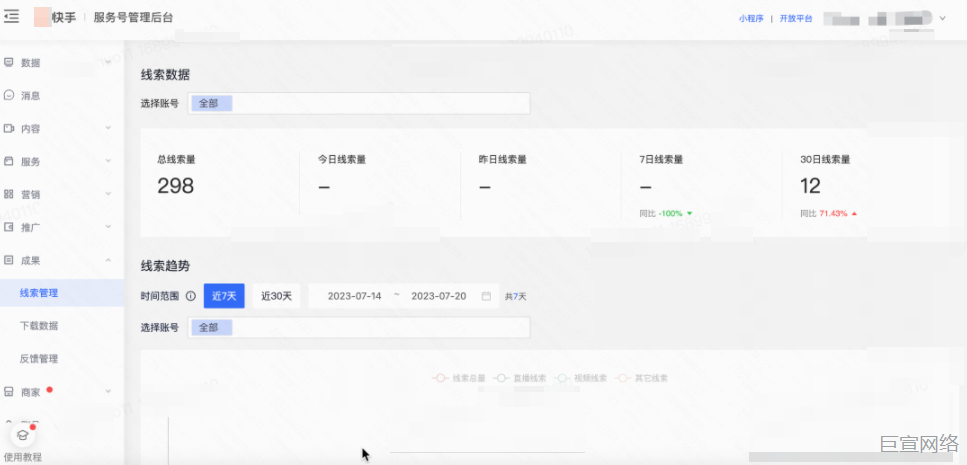Click the 7日线索量 label
Image resolution: width=967 pixels, height=465 pixels.
tap(661, 159)
